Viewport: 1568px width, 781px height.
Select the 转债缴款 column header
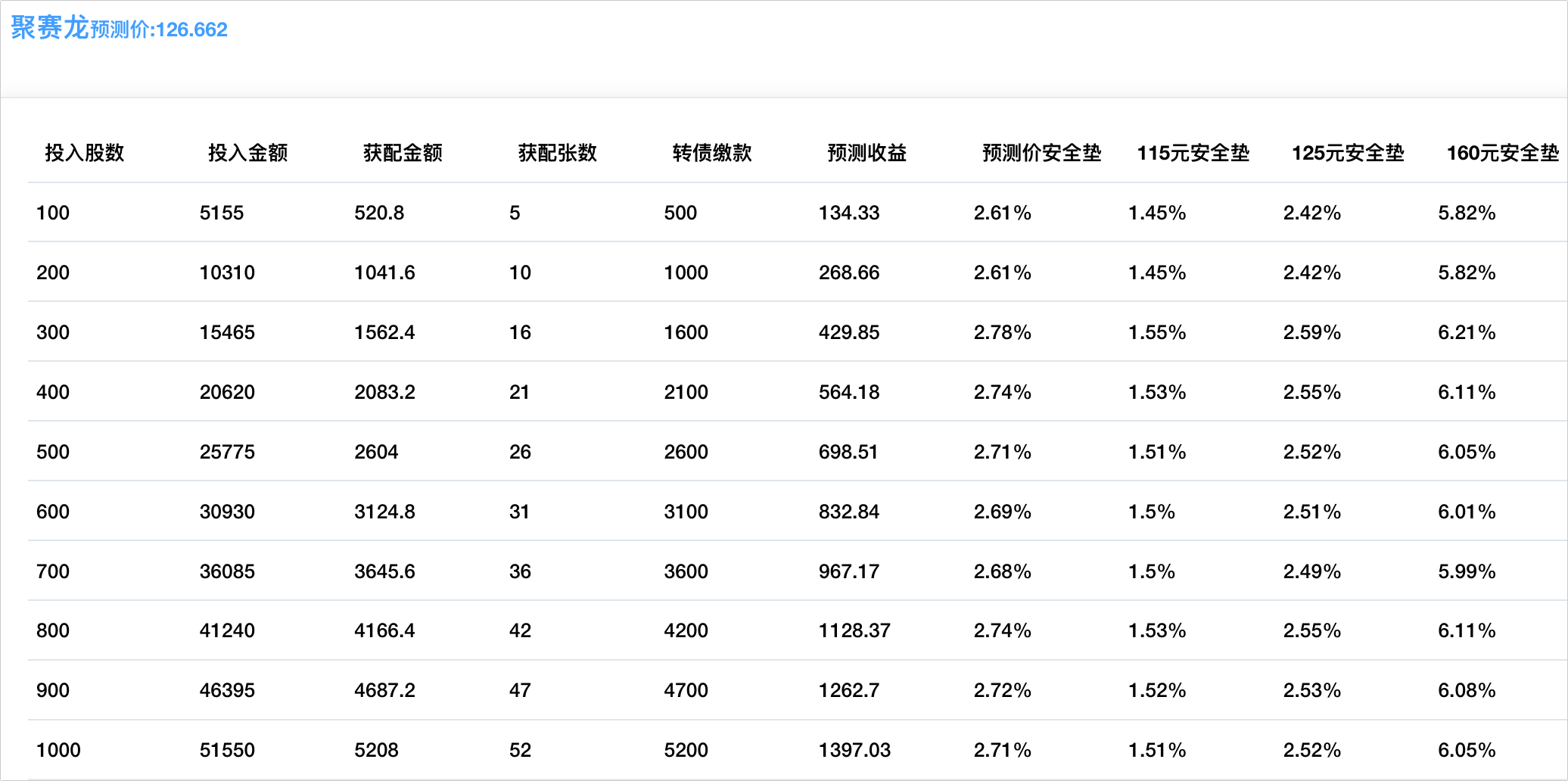pyautogui.click(x=711, y=153)
